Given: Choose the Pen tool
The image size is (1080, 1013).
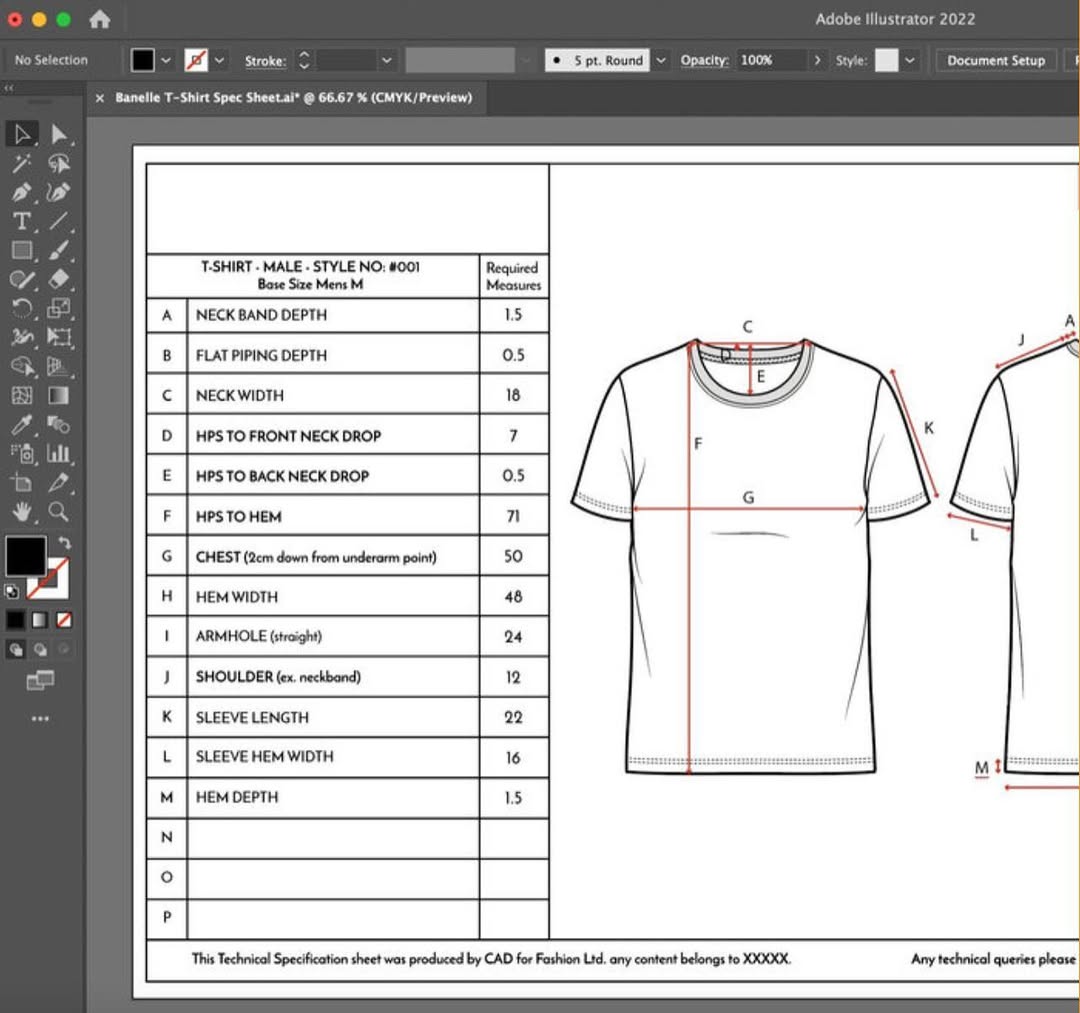Looking at the screenshot, I should tap(20, 193).
